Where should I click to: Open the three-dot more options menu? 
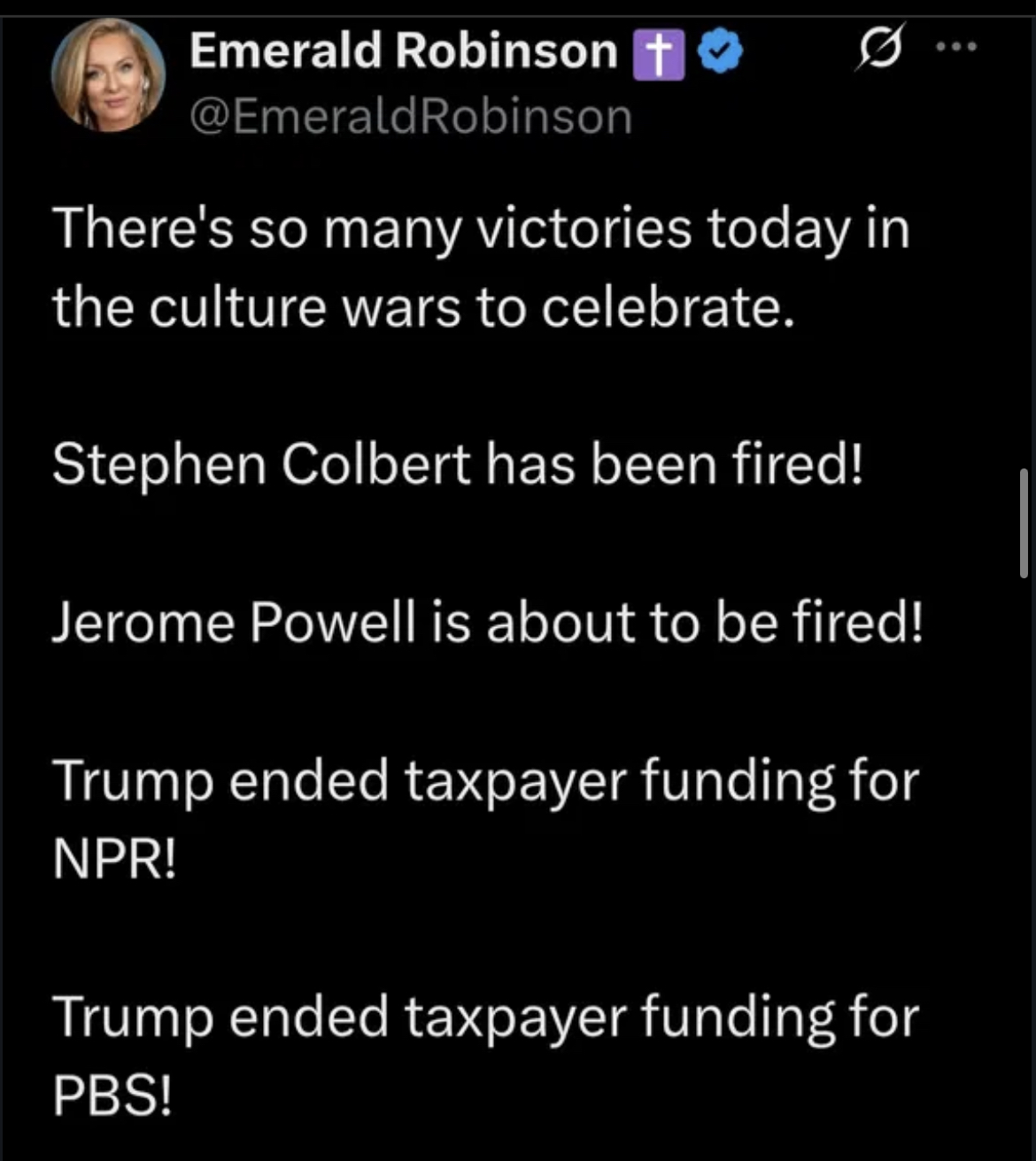tap(957, 47)
